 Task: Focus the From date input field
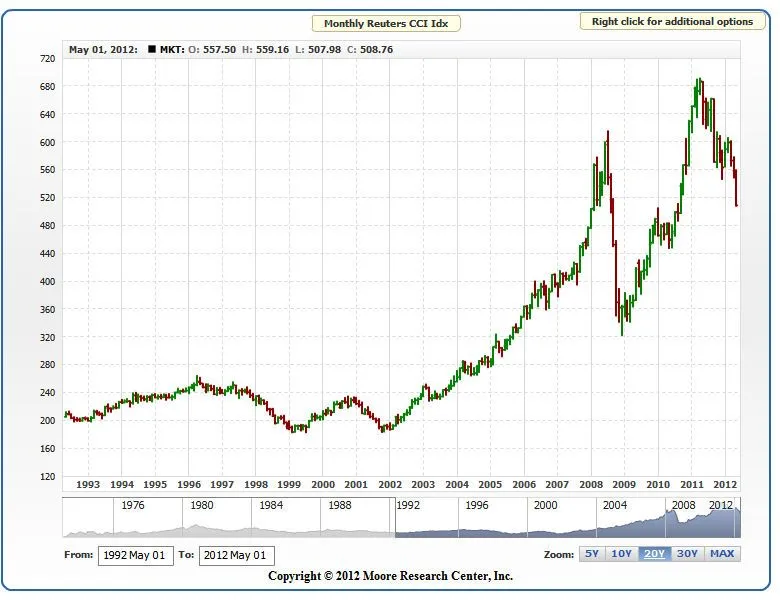click(x=135, y=555)
